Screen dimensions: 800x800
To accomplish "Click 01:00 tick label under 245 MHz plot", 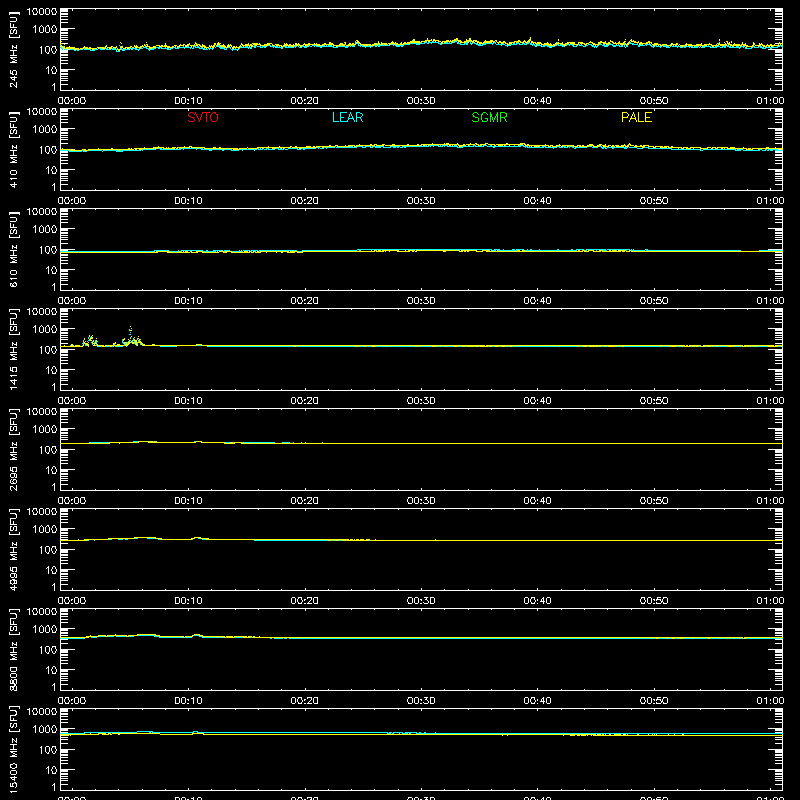I will [770, 101].
